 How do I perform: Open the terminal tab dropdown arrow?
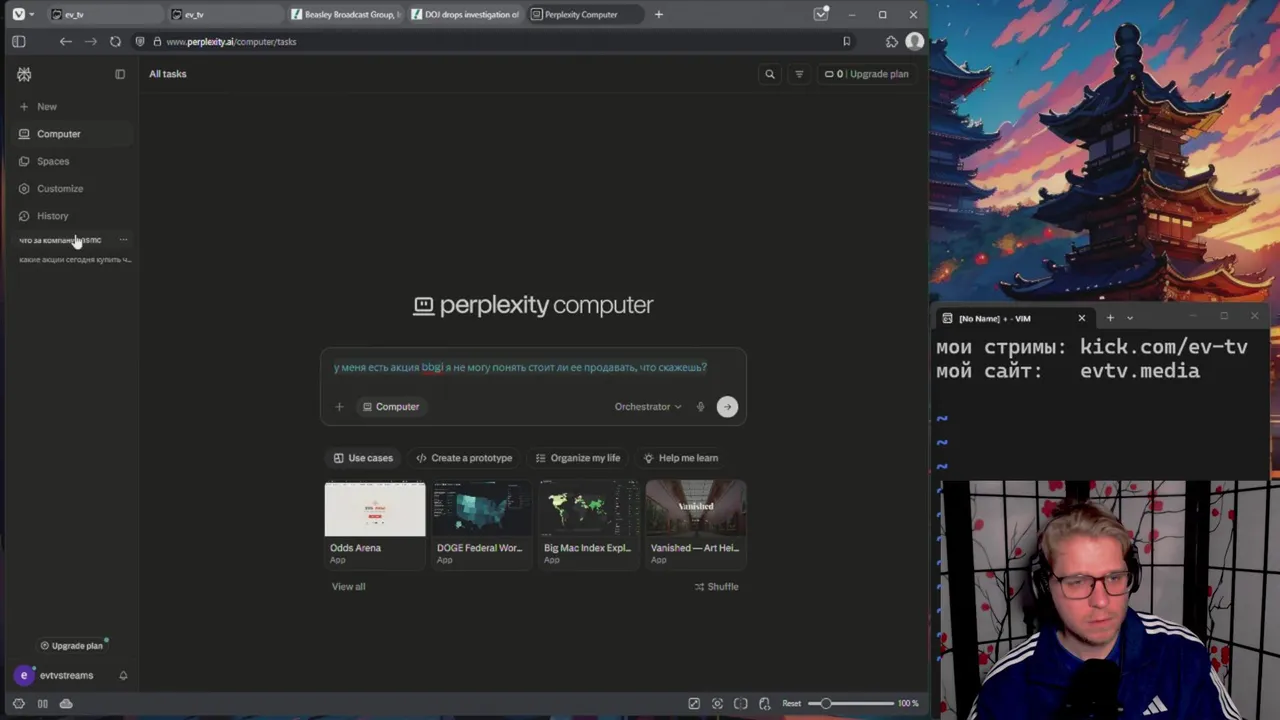pos(1130,318)
